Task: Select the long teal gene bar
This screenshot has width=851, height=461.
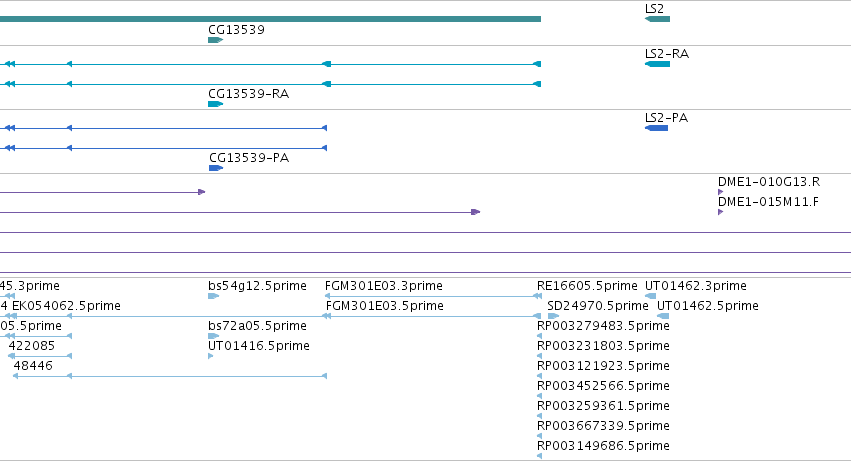Action: 270,19
